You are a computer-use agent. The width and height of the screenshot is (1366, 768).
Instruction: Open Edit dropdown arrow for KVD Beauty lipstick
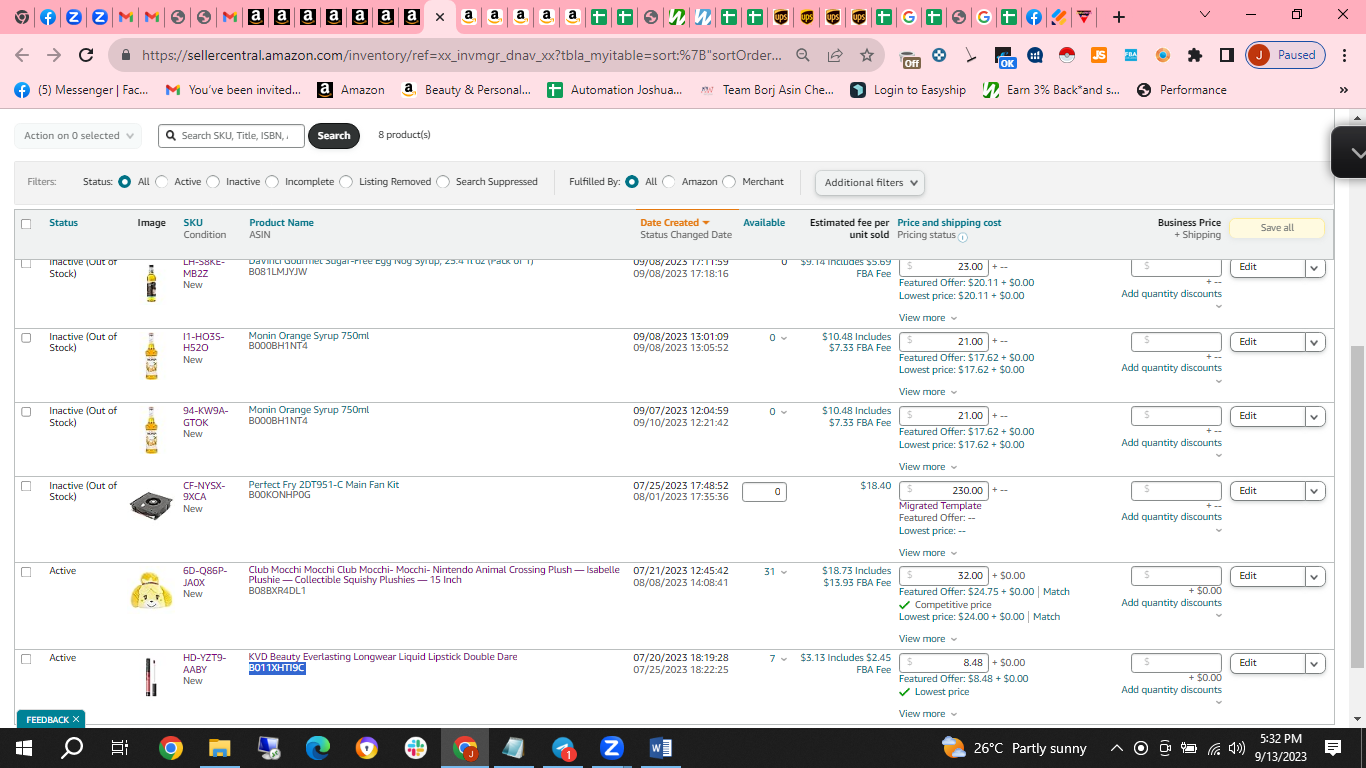click(1315, 663)
